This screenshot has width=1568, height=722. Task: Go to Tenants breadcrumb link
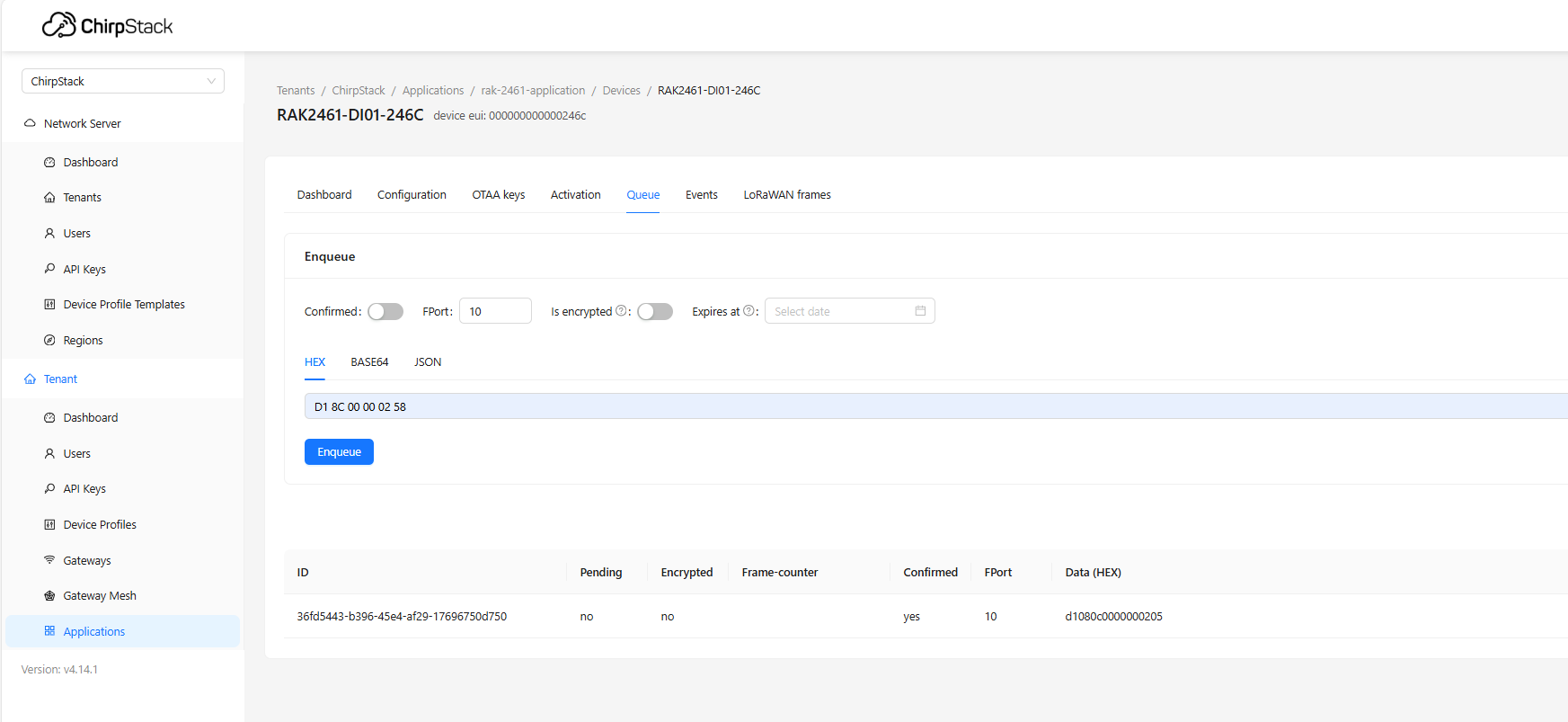296,91
